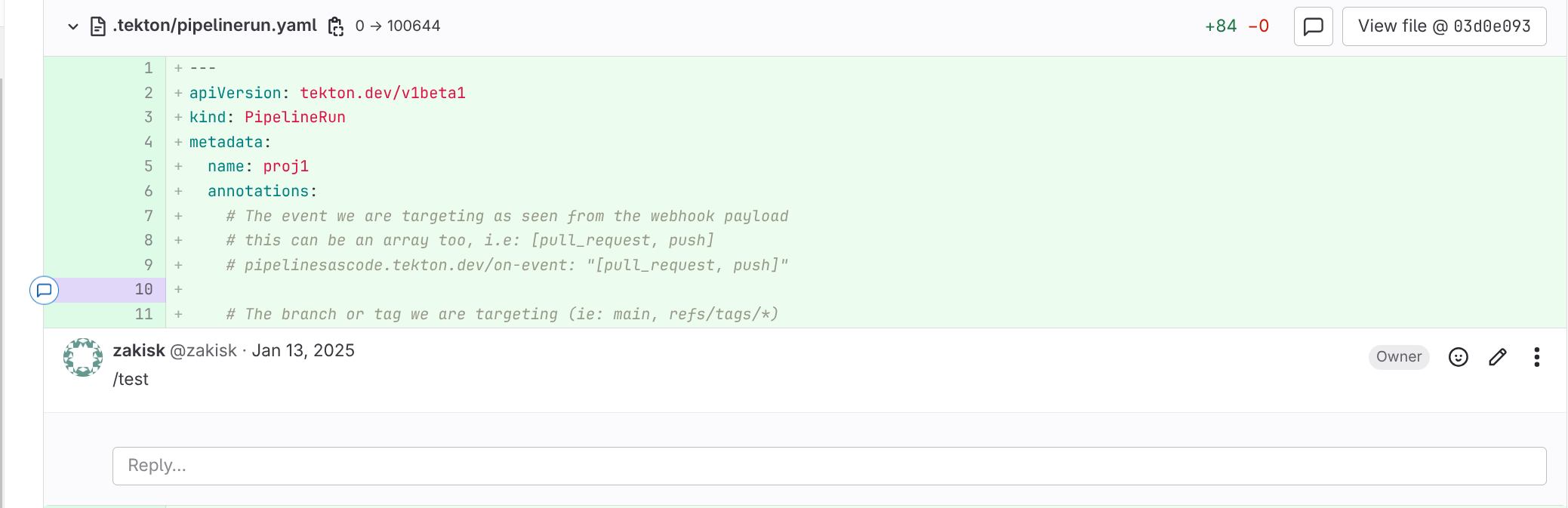This screenshot has width=1568, height=508.
Task: Copy the .tekton/pipelinerun.yaml file path
Action: point(336,26)
